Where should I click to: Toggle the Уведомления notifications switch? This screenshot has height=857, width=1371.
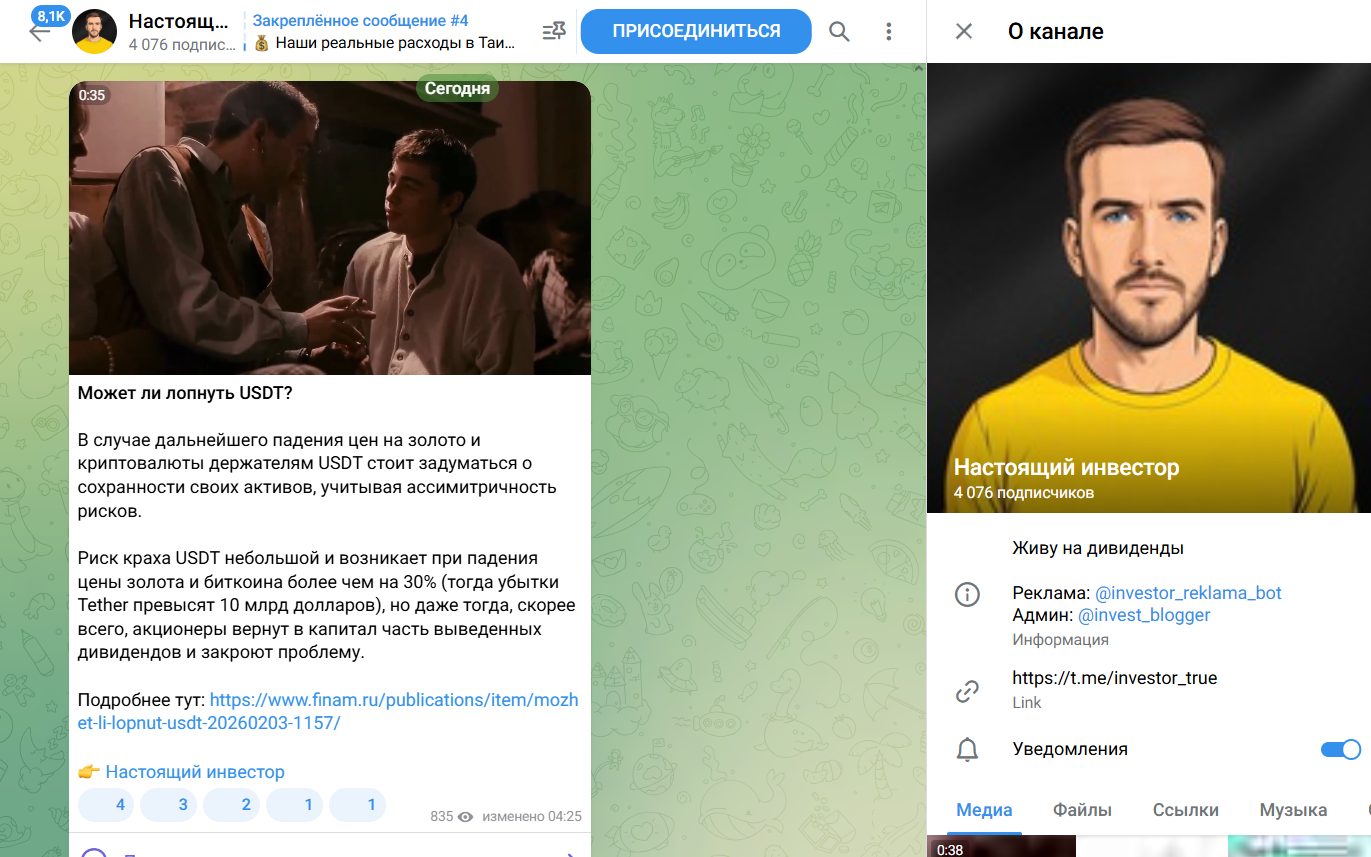click(x=1340, y=750)
